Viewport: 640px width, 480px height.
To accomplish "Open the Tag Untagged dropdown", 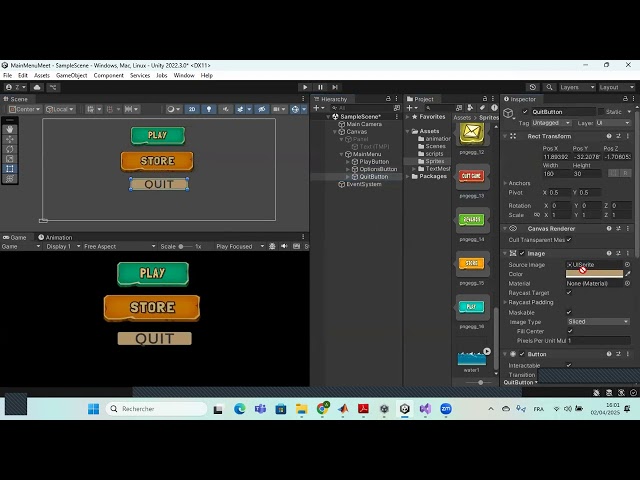I will 551,123.
